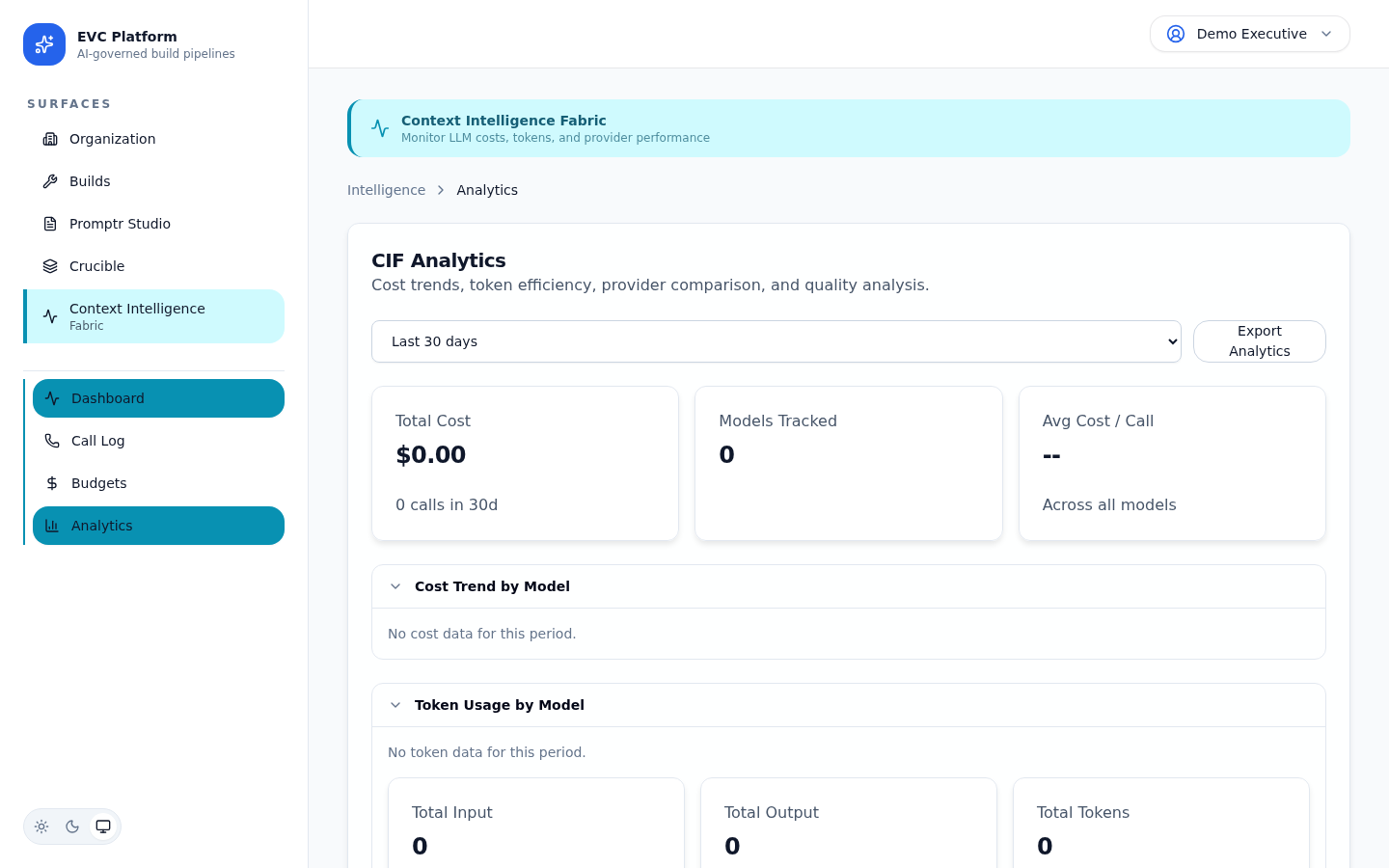
Task: Switch to dark theme mode
Action: click(72, 827)
